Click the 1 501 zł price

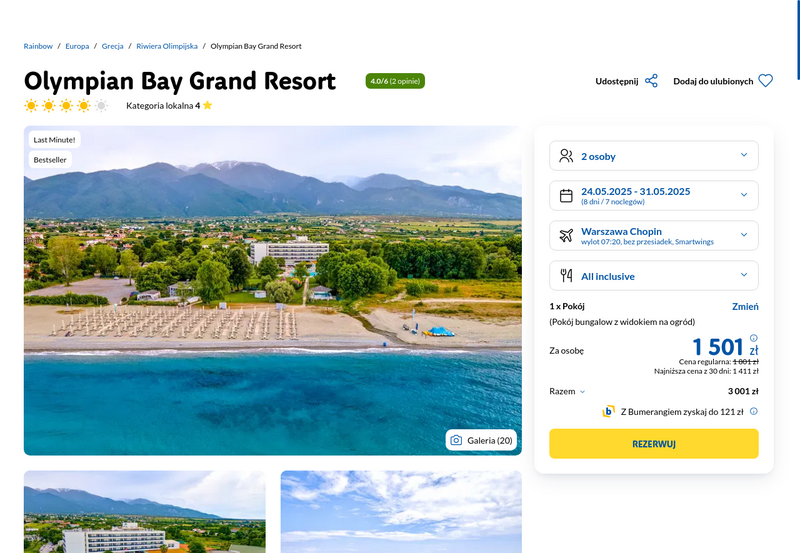(x=725, y=347)
